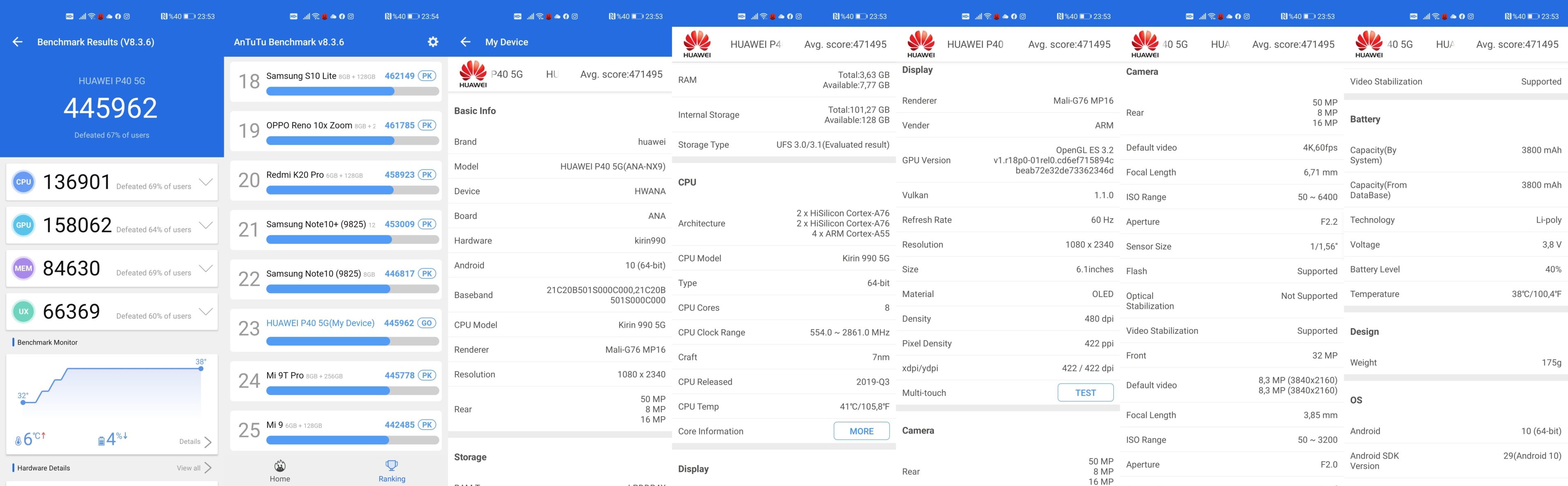The width and height of the screenshot is (1568, 486).
Task: Select Sensor Size 1/1,56" row
Action: click(1232, 246)
